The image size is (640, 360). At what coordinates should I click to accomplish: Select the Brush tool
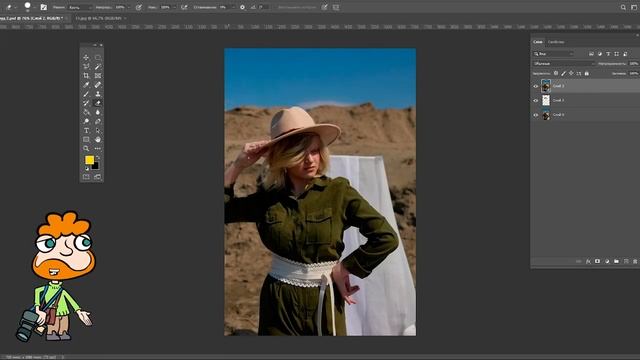(86, 94)
